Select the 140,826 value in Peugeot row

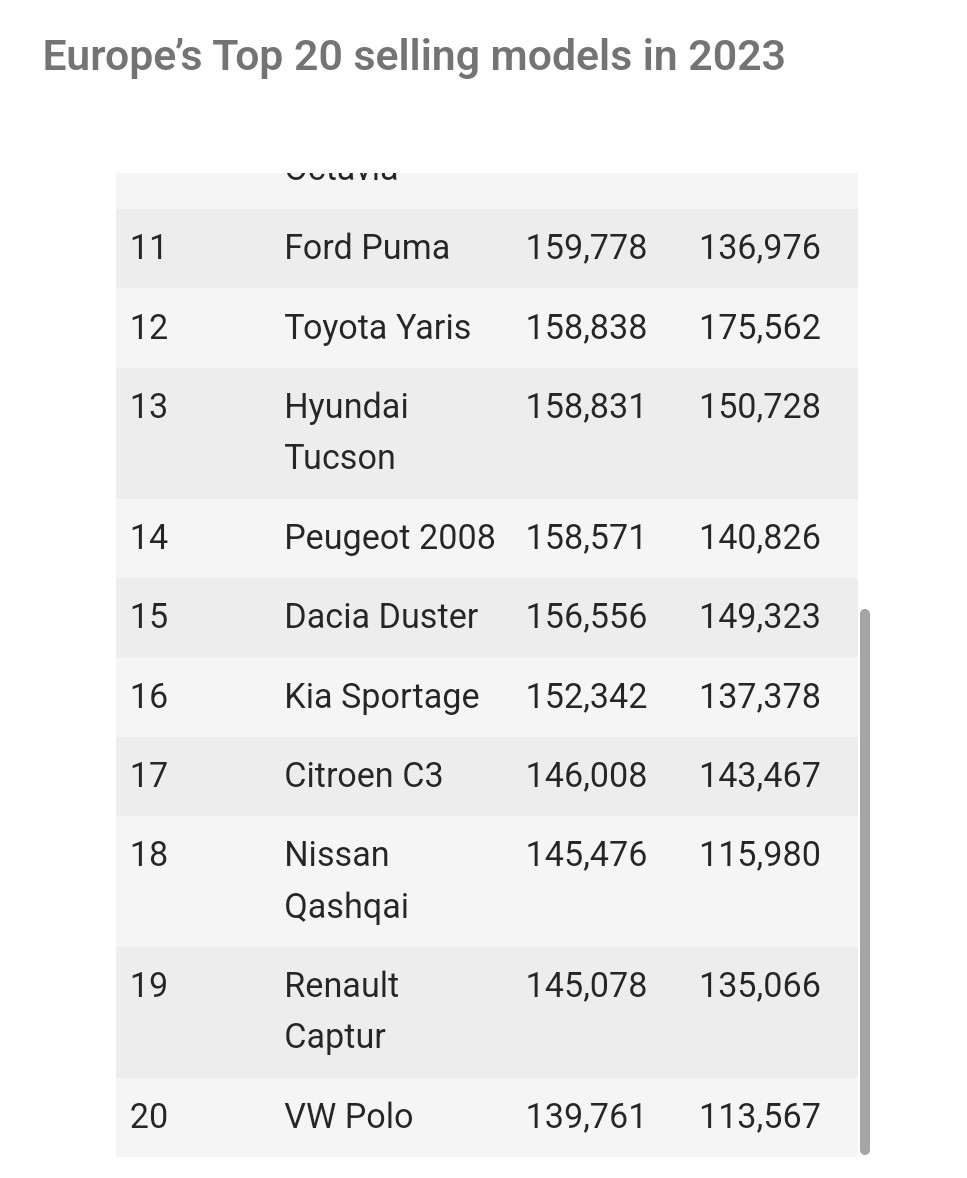[759, 537]
